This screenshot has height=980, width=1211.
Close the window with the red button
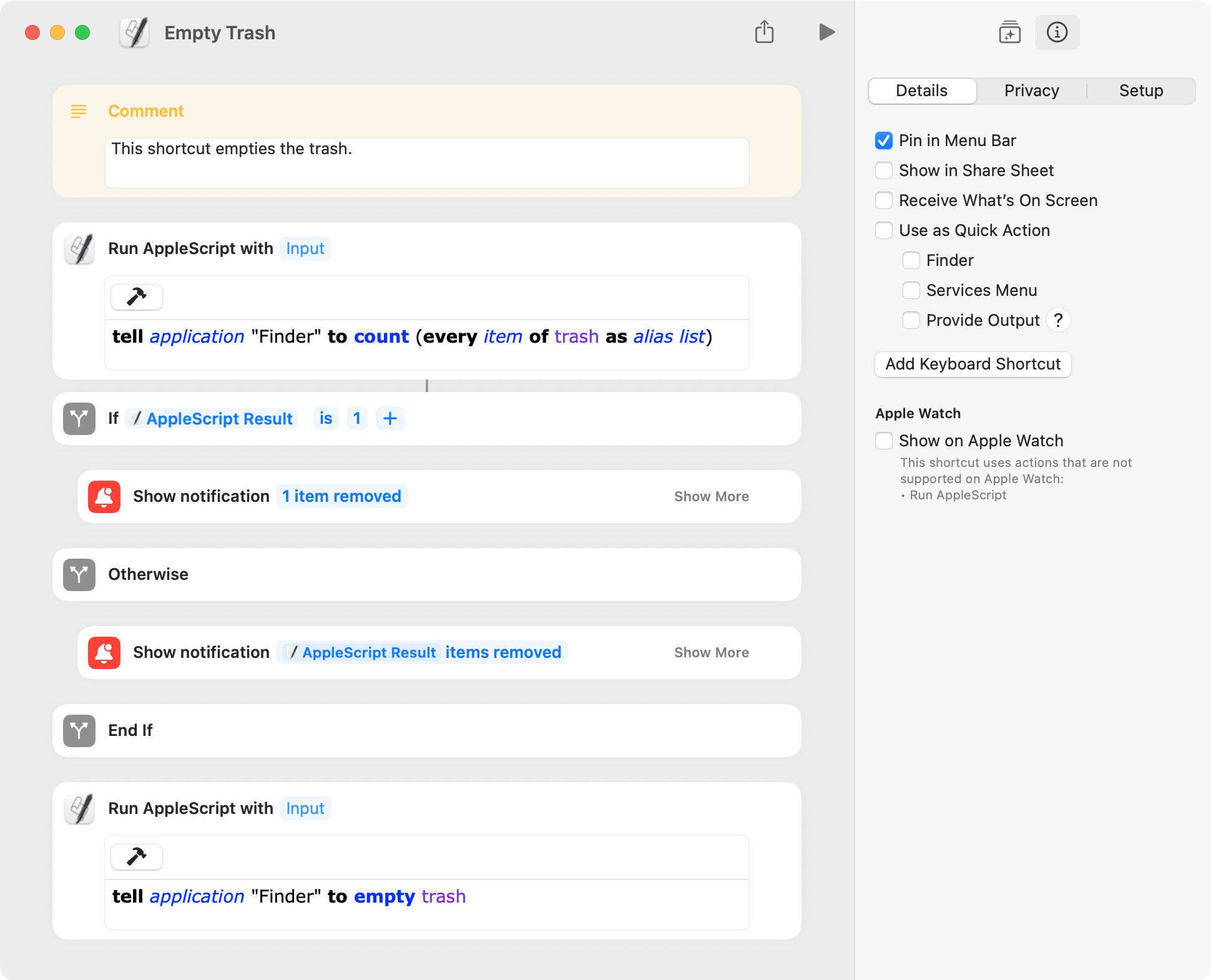click(32, 32)
